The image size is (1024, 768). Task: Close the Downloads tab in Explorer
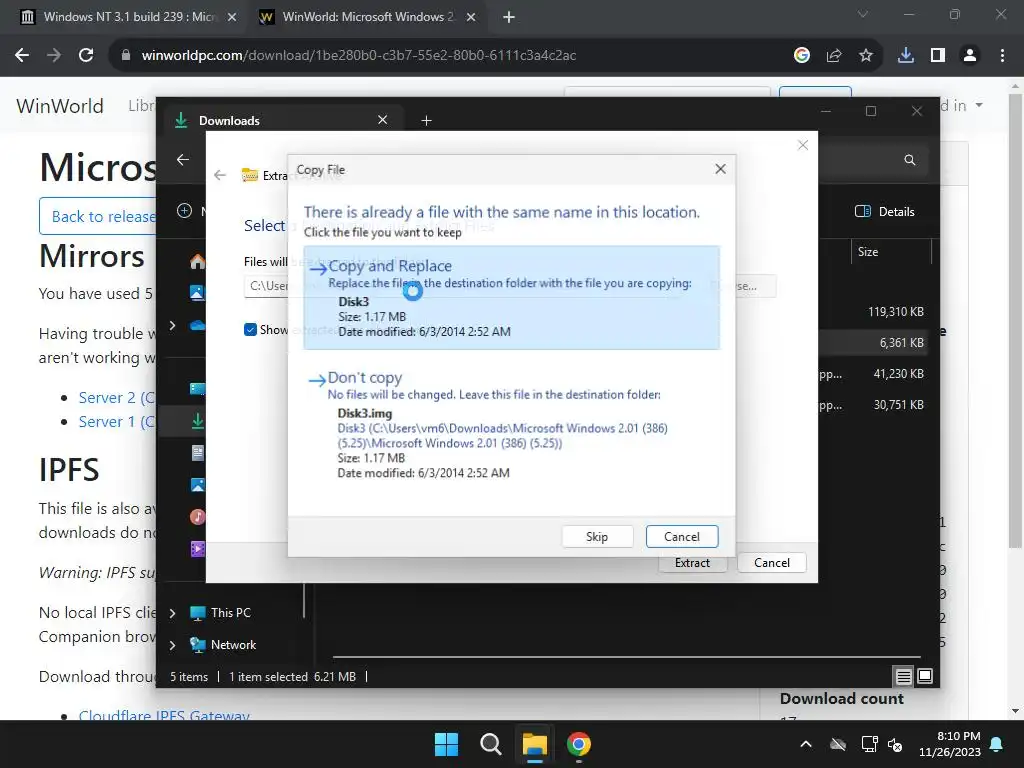tap(383, 120)
